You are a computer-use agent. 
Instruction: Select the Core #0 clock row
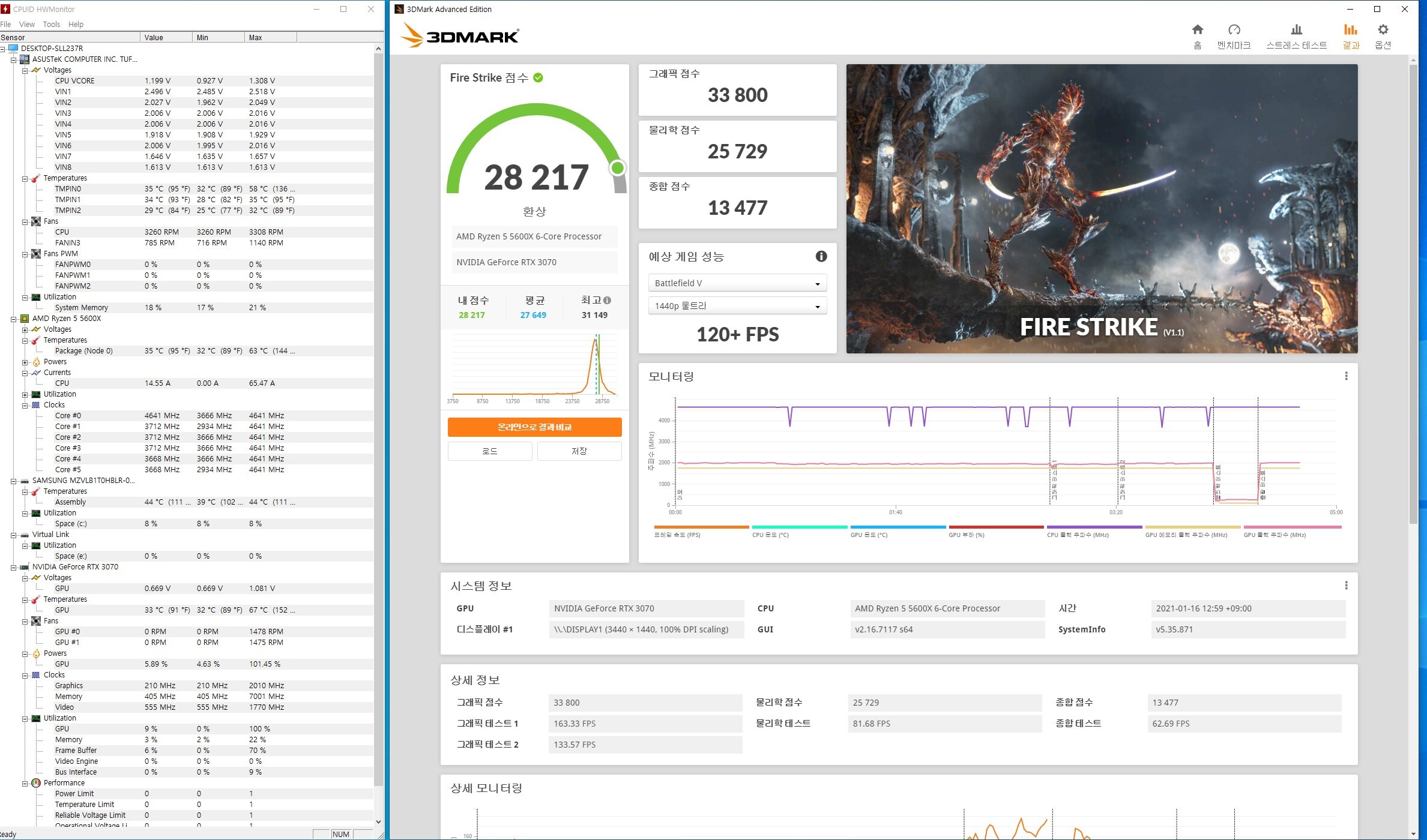(x=187, y=416)
